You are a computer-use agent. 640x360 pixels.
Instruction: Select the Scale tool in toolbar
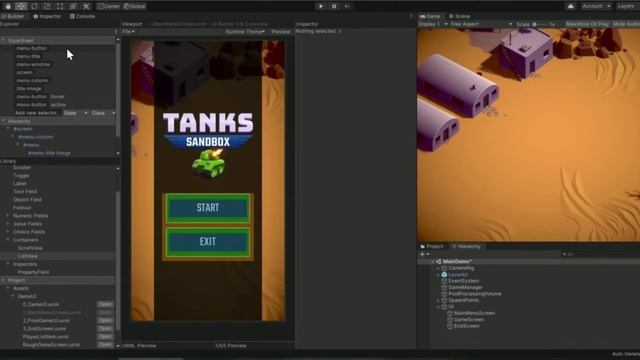pyautogui.click(x=47, y=6)
